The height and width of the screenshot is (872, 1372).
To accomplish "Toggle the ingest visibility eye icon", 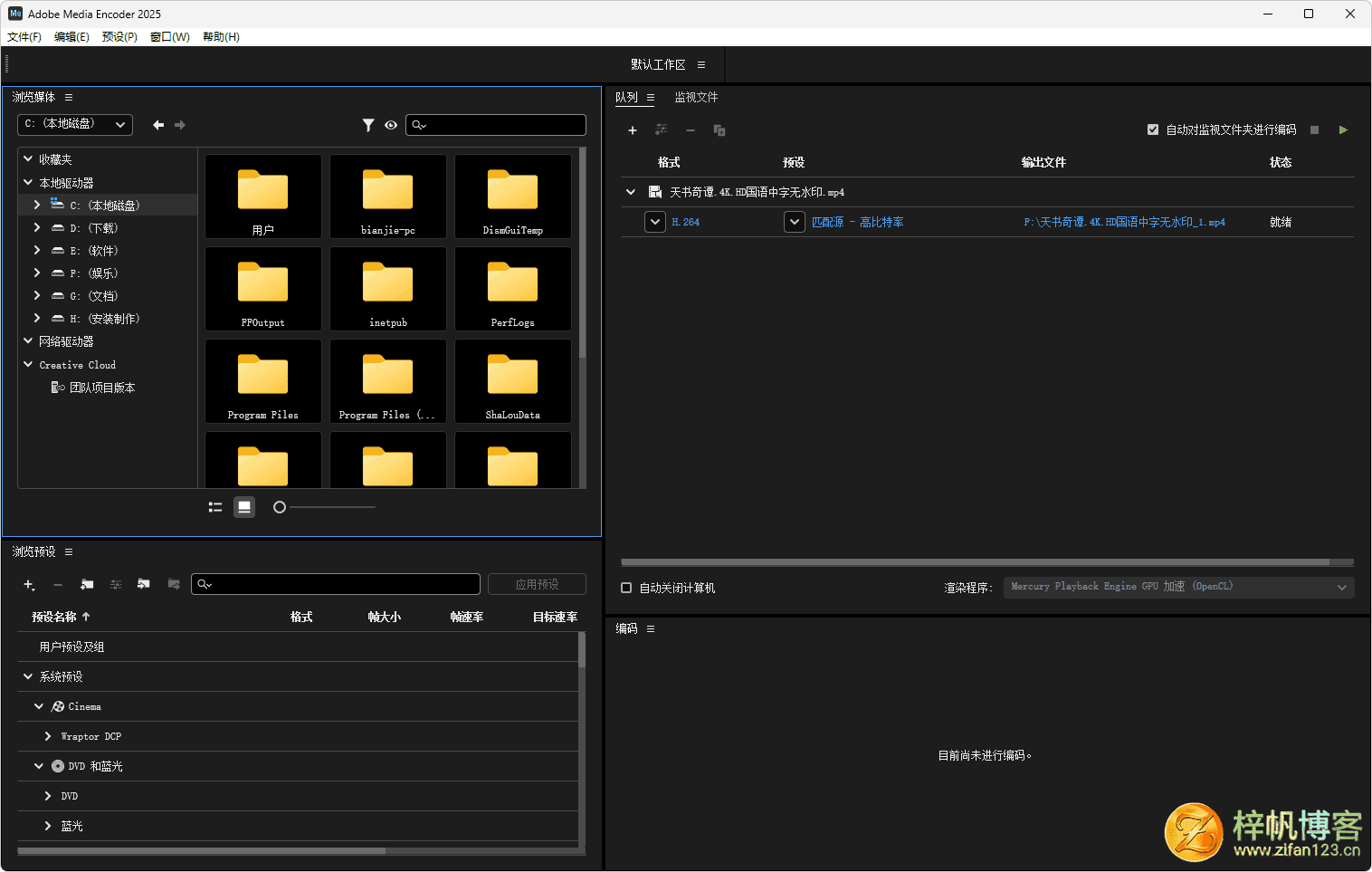I will click(x=391, y=125).
